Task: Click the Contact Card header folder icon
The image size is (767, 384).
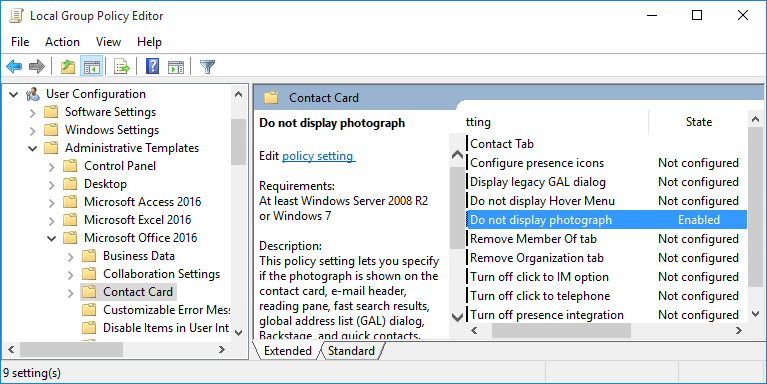Action: click(x=271, y=98)
